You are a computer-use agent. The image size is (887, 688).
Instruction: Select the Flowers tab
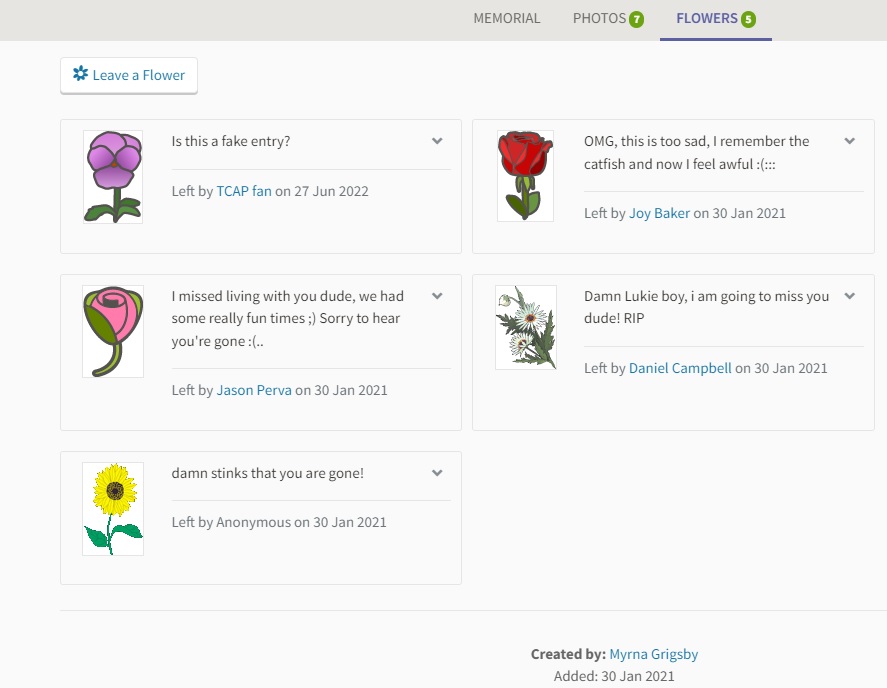(x=716, y=19)
